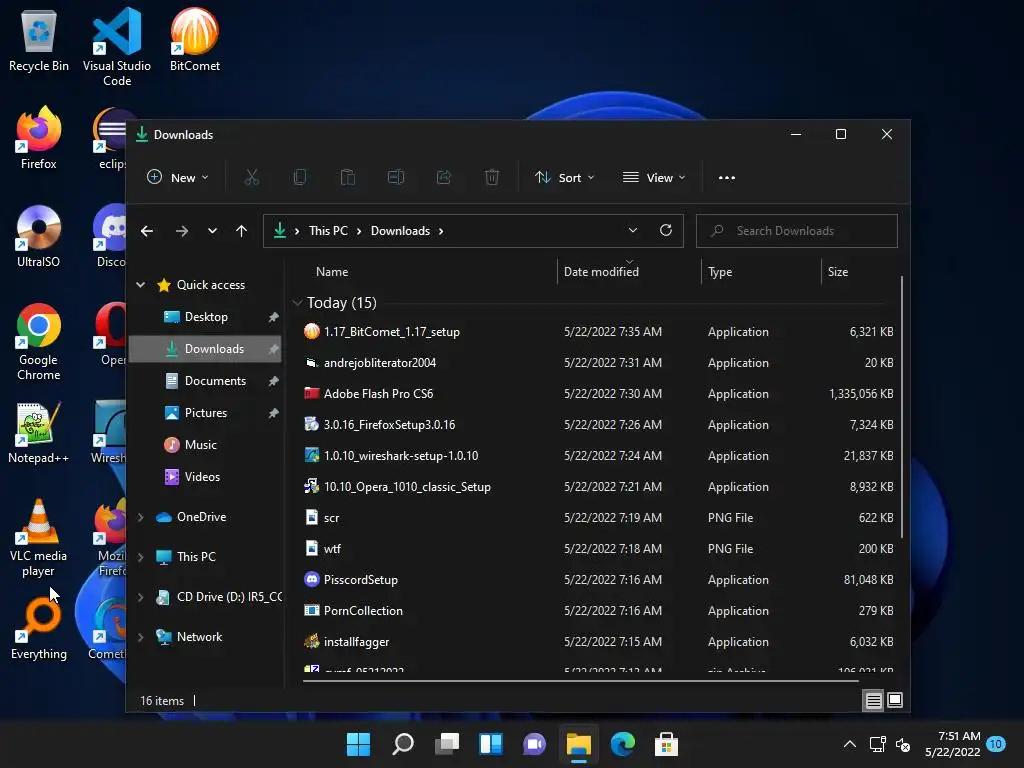Switch to large thumbnails view icon
Viewport: 1024px width, 768px height.
(895, 701)
